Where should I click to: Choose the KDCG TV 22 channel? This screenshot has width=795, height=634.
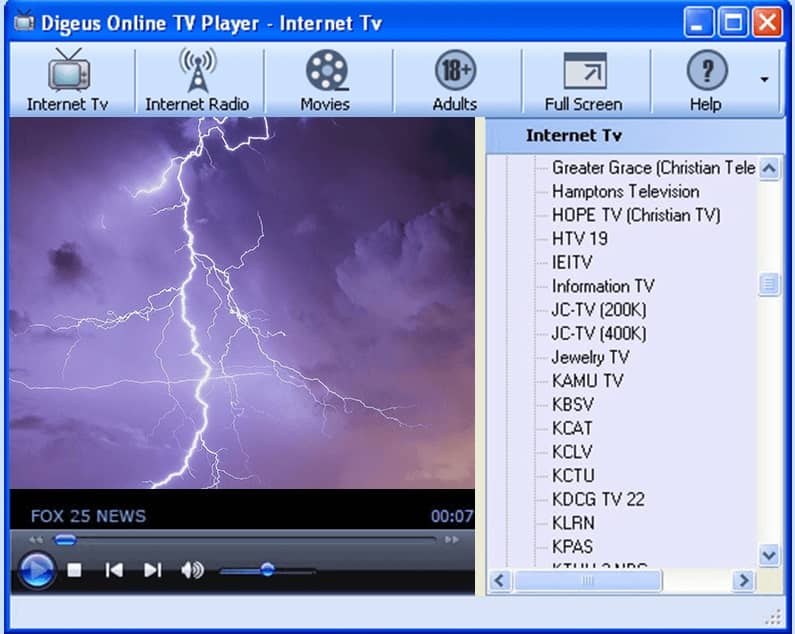click(x=598, y=499)
